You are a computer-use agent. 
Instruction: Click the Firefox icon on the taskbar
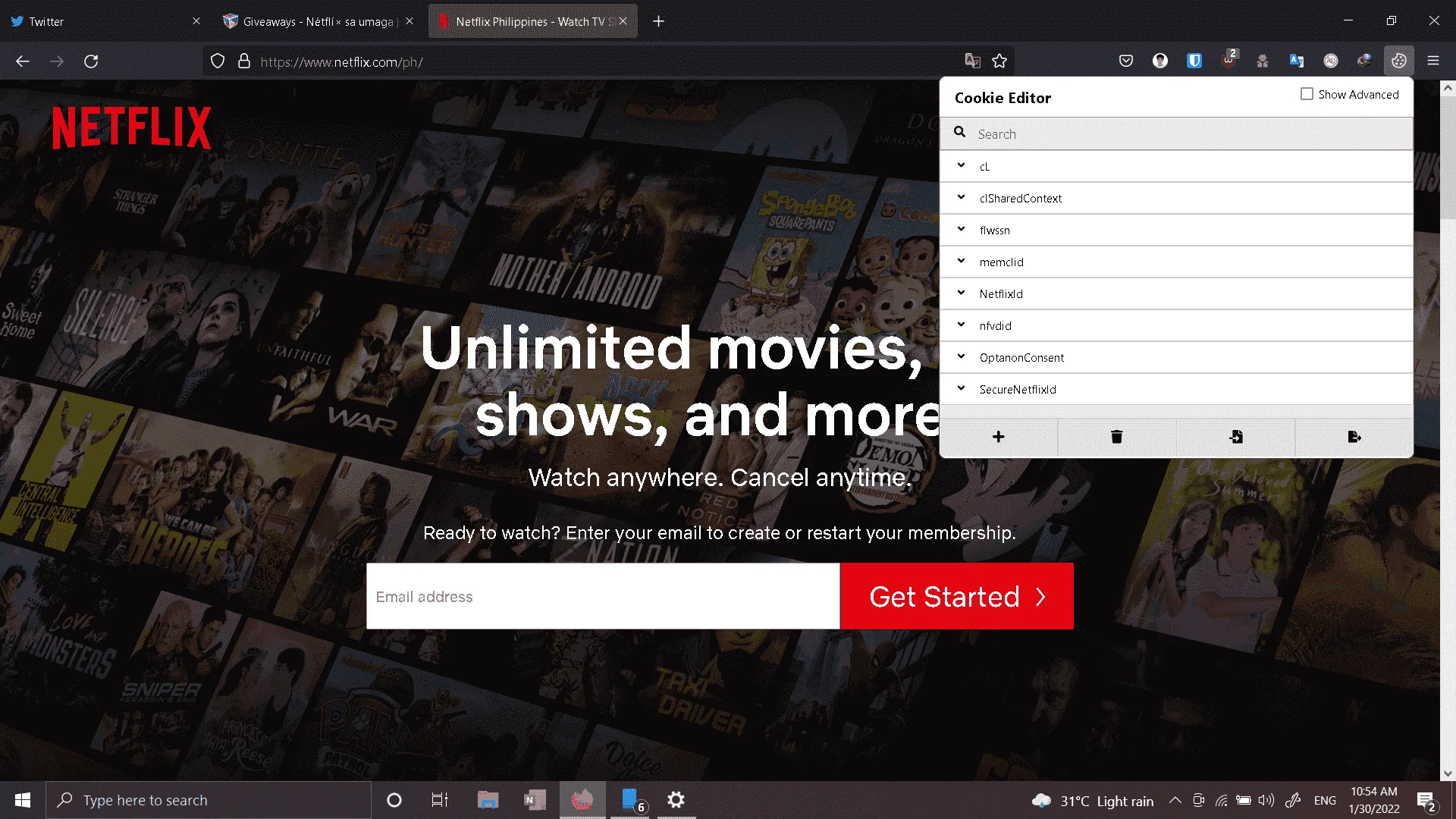click(x=582, y=800)
